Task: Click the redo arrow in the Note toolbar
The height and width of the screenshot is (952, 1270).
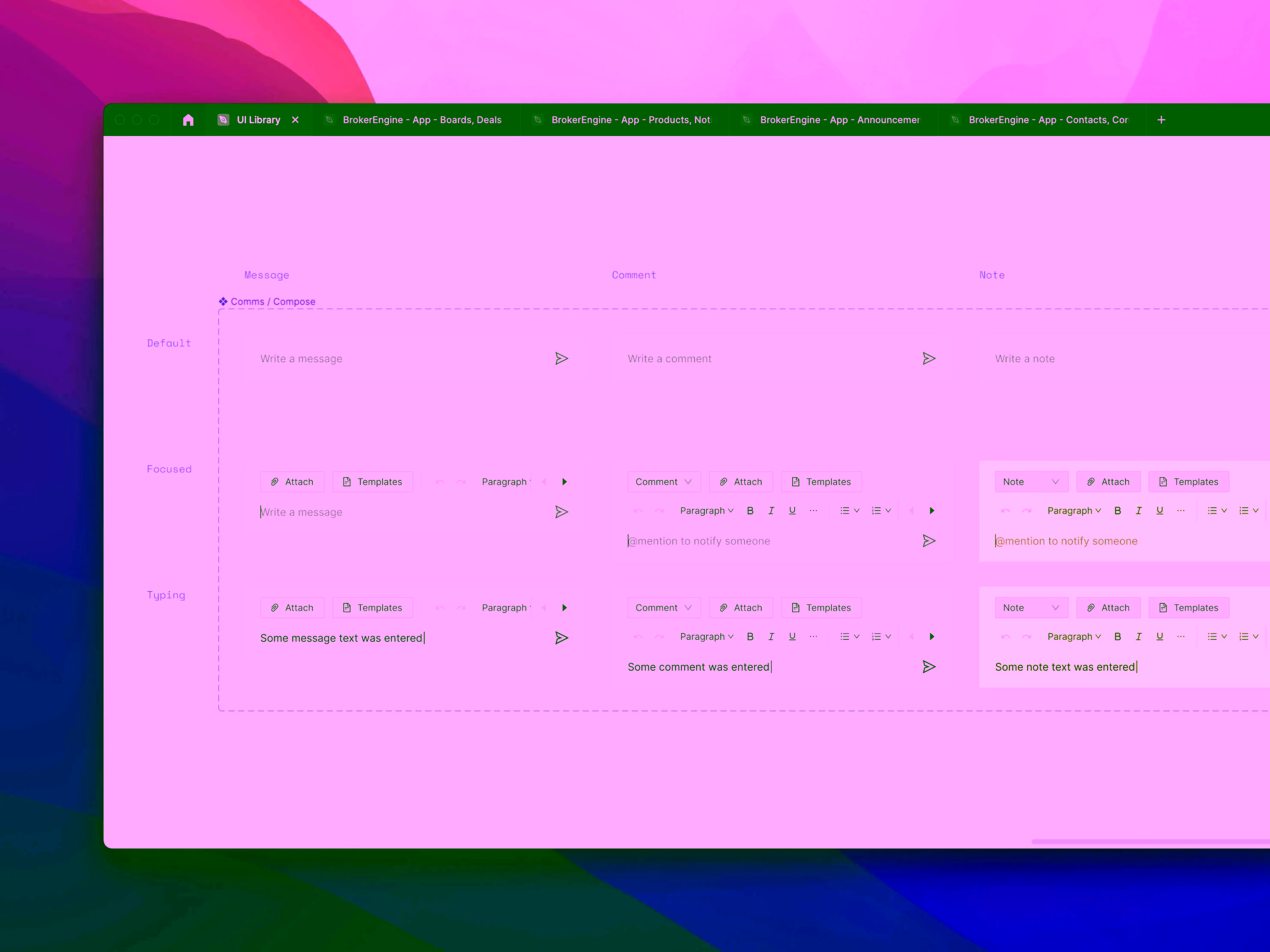Action: coord(1026,510)
